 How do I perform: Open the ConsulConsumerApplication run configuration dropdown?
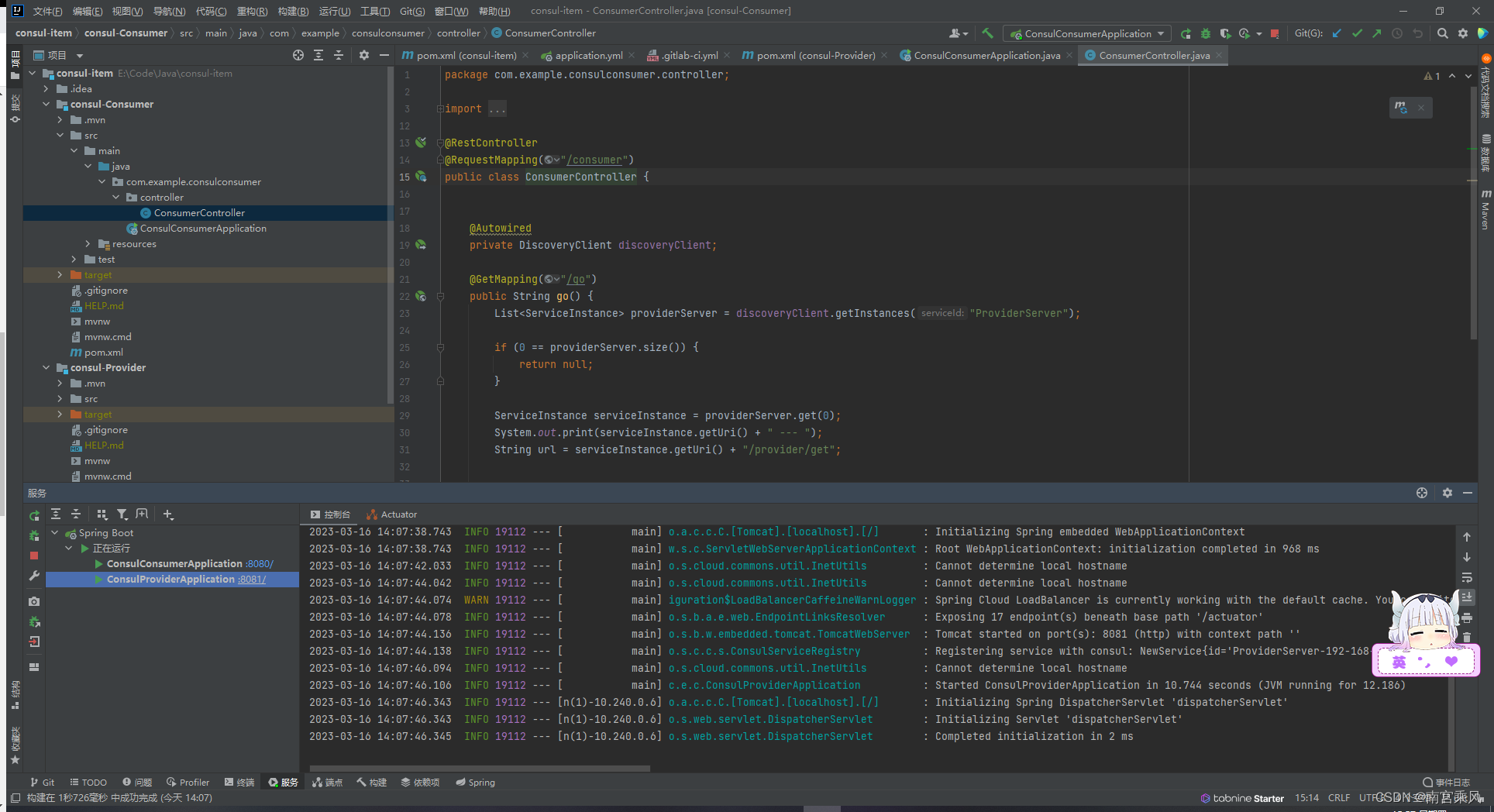[1087, 33]
